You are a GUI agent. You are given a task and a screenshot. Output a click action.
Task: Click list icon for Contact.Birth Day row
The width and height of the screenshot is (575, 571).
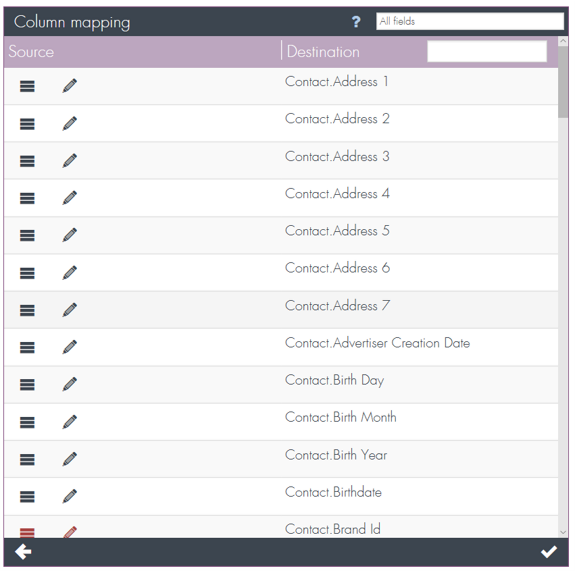click(27, 385)
